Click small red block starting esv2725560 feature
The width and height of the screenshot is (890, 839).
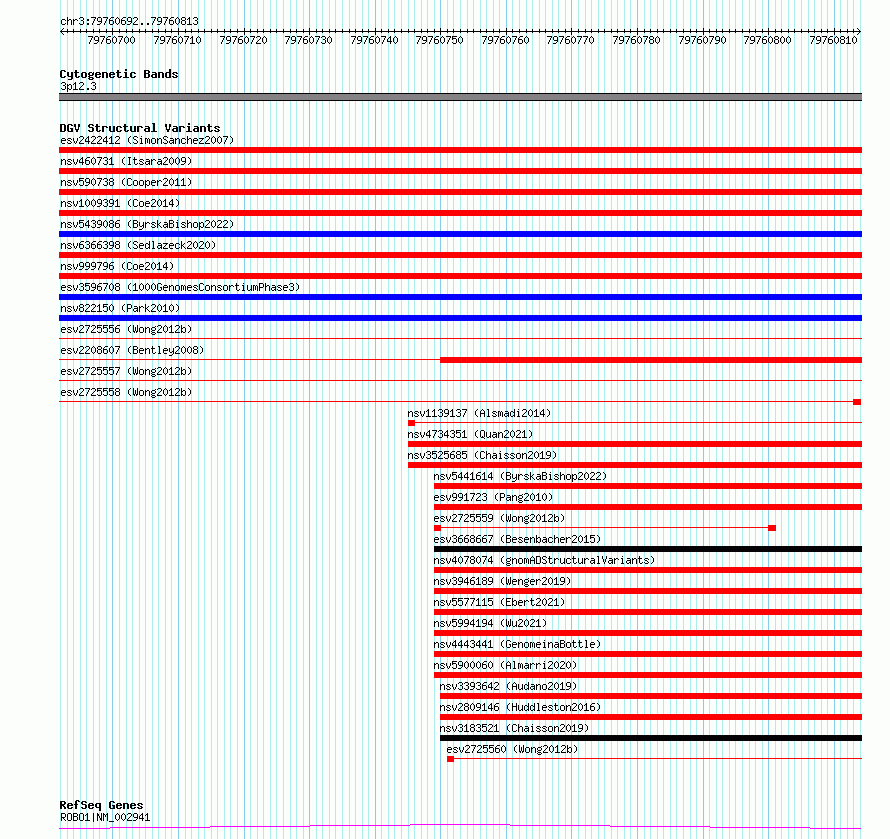(x=451, y=759)
